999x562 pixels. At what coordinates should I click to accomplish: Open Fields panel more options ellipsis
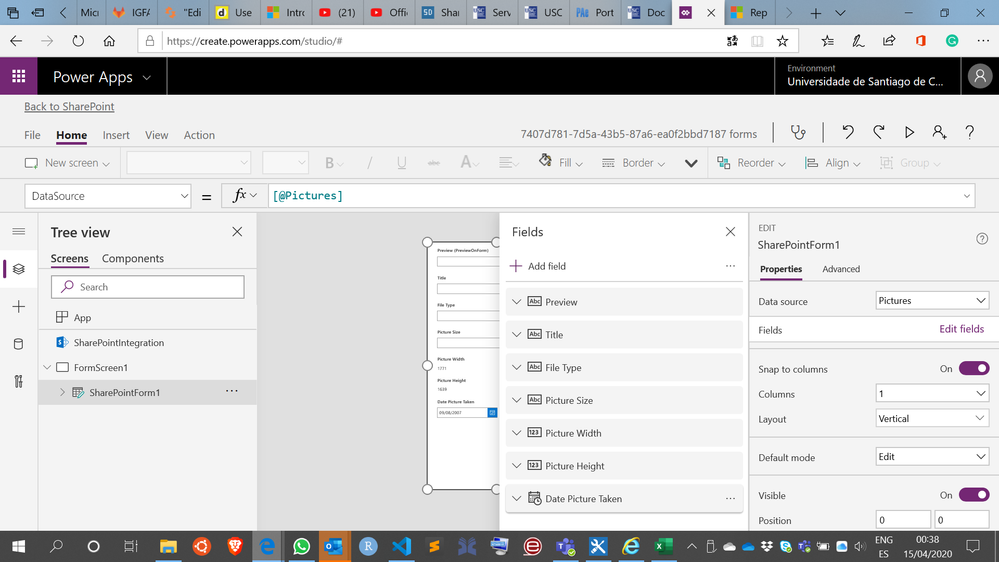coord(730,266)
